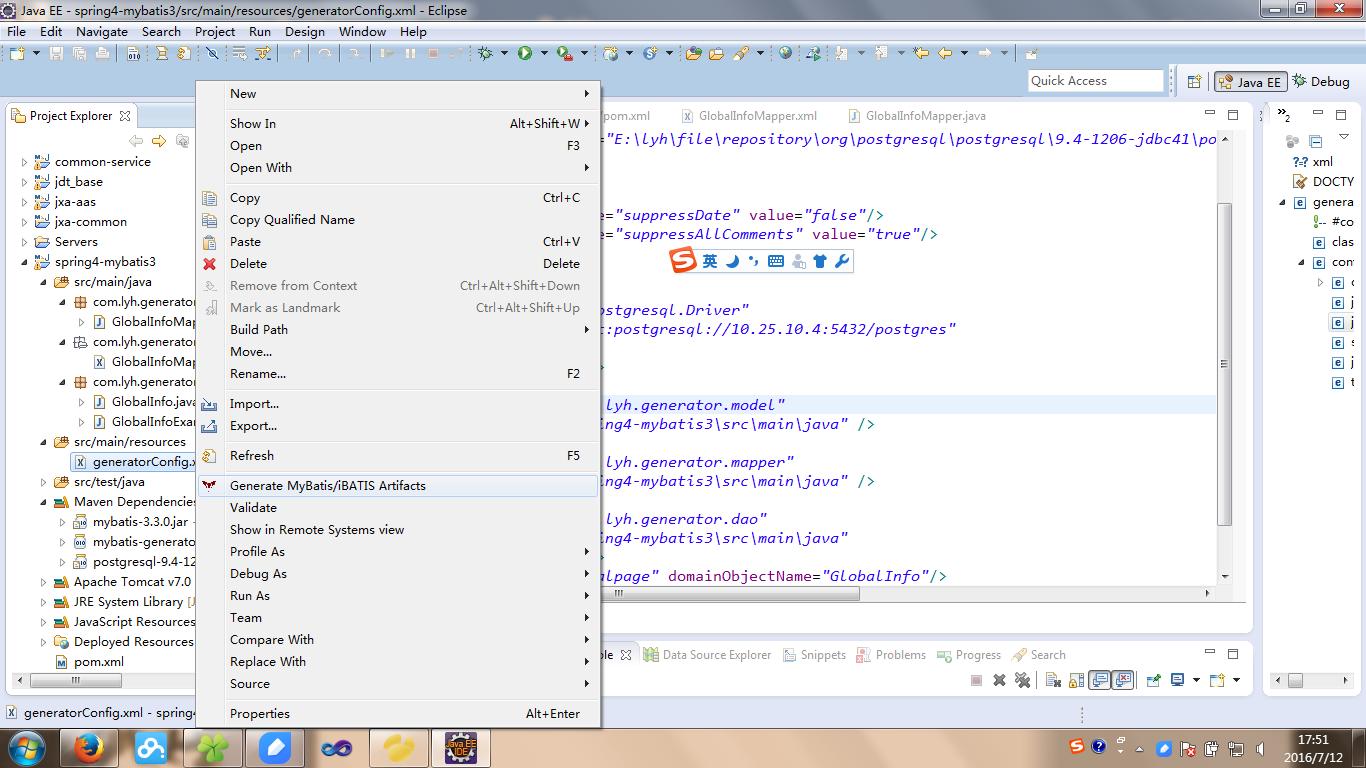
Task: Open the Run As submenu
Action: tap(397, 595)
